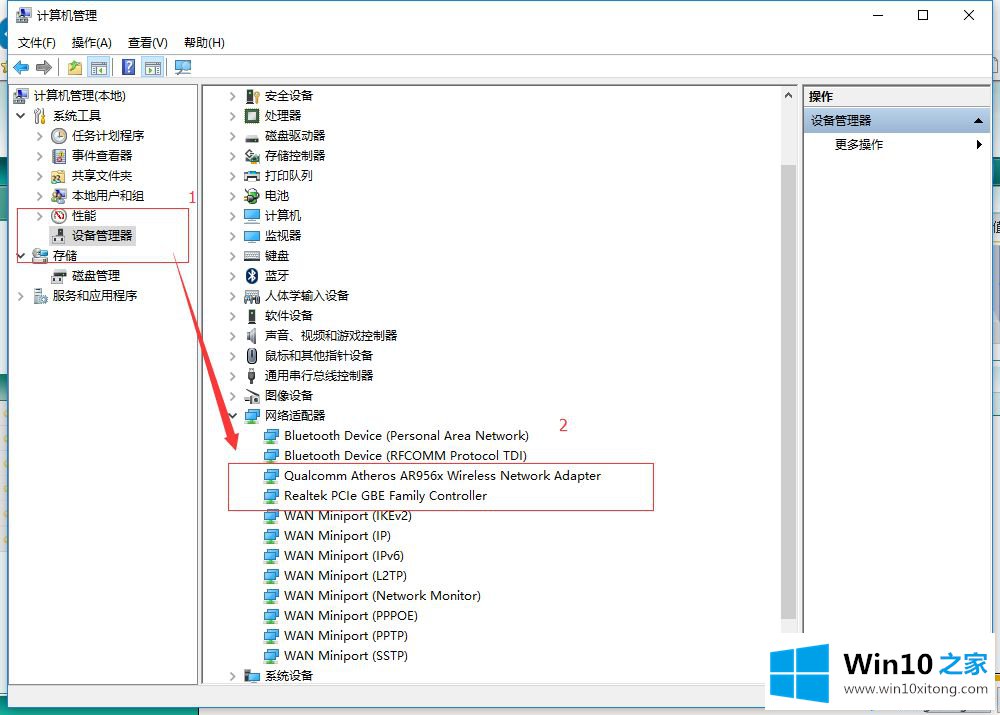The height and width of the screenshot is (715, 1000).
Task: Select 计算机 category in device list
Action: tap(283, 216)
